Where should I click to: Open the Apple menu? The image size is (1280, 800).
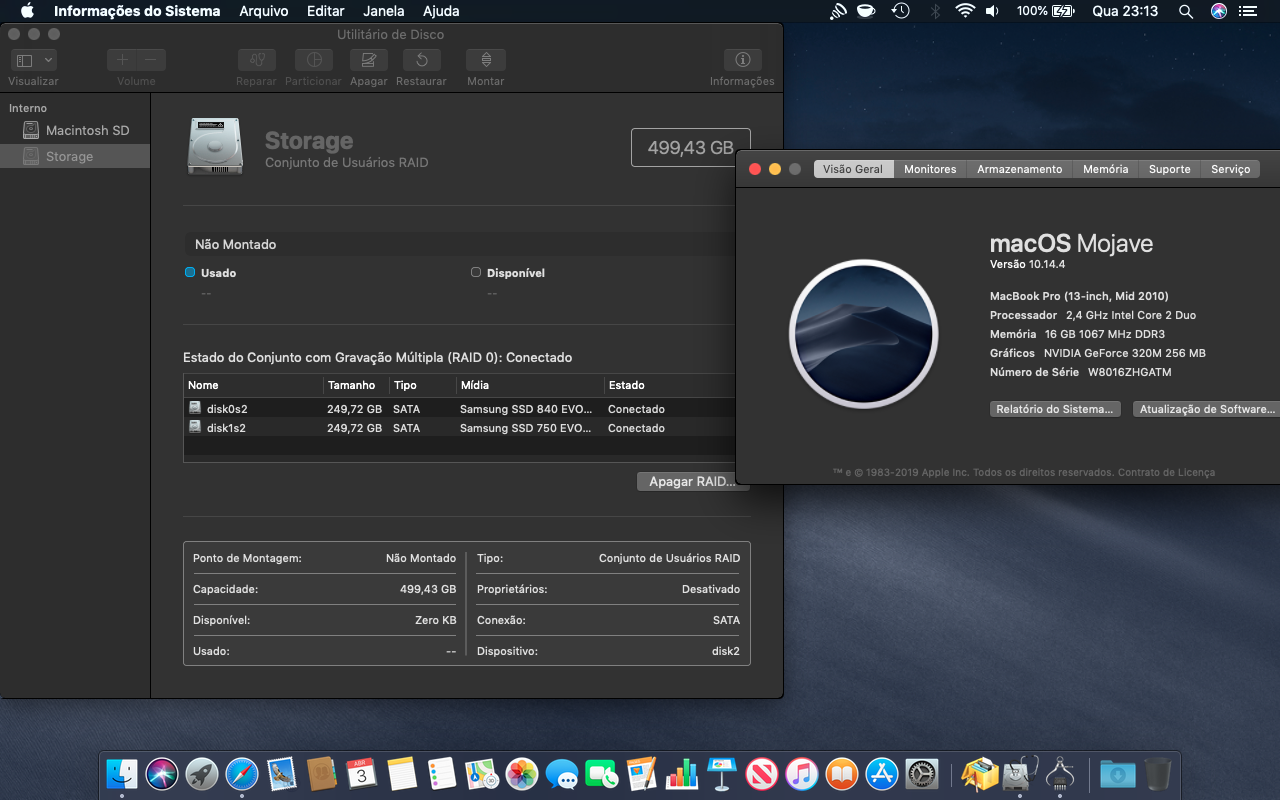27,11
